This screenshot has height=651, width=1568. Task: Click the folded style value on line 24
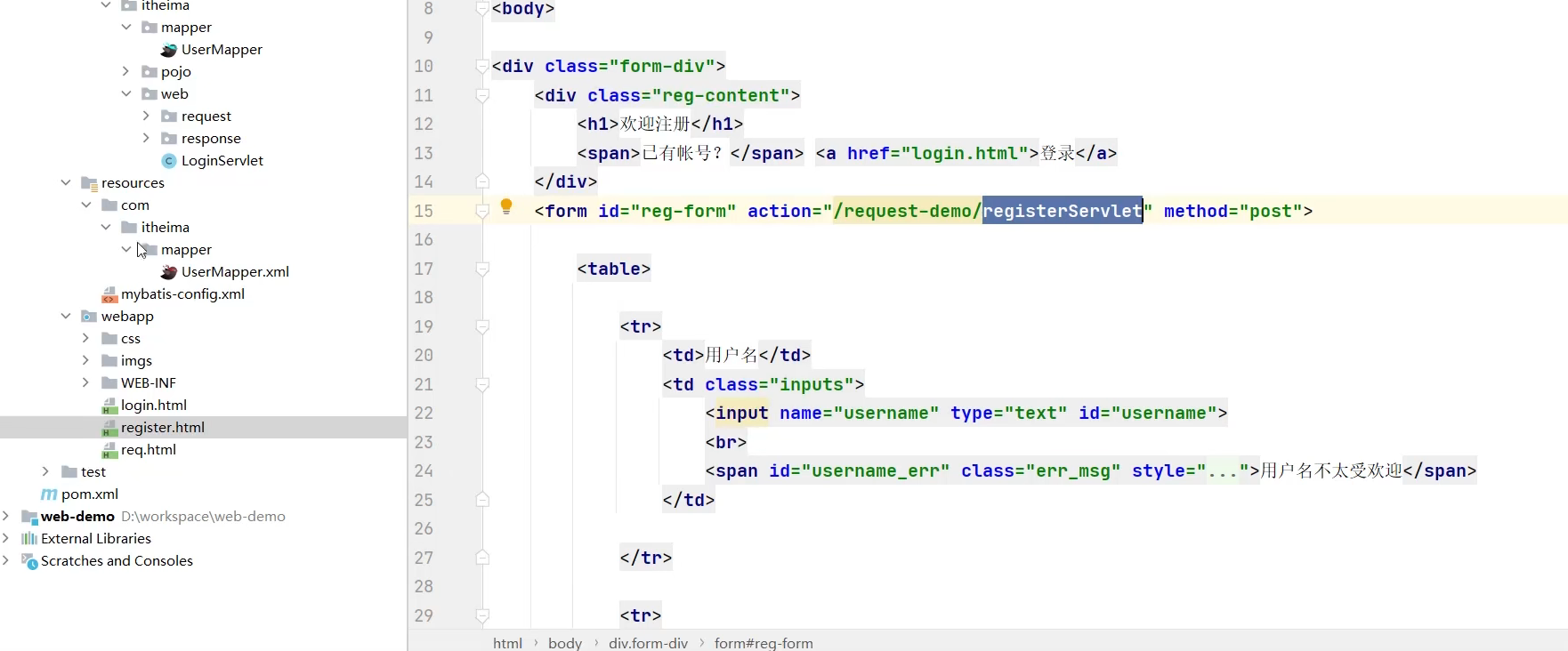tap(1223, 471)
